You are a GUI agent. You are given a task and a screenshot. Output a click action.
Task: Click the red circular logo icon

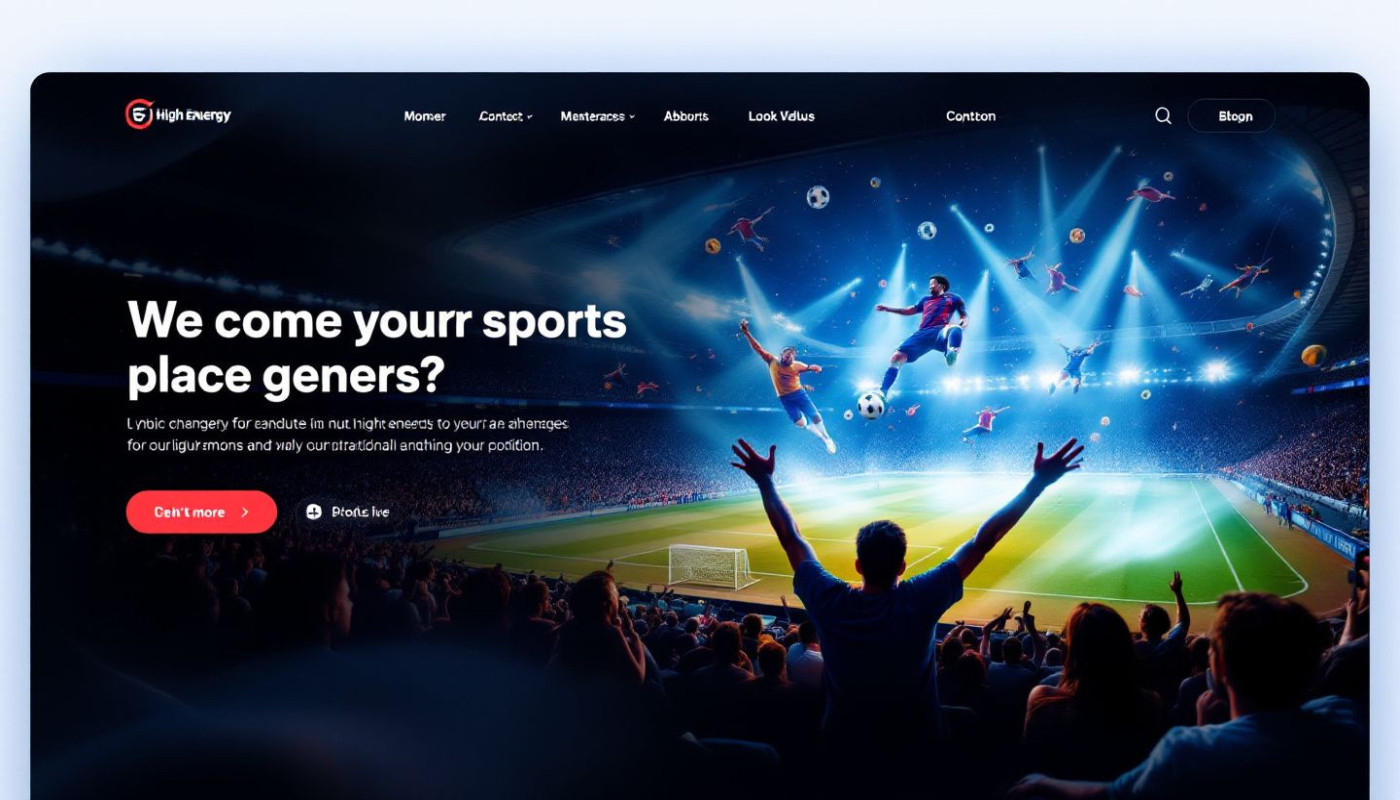coord(139,114)
